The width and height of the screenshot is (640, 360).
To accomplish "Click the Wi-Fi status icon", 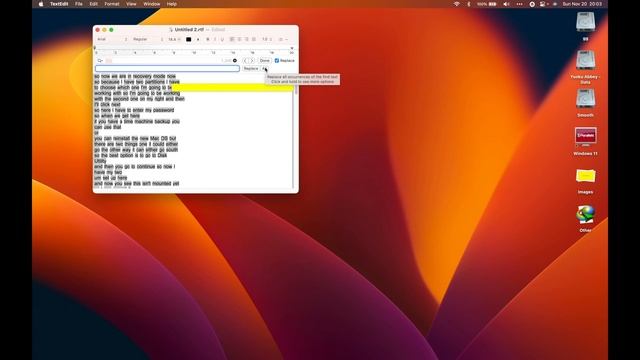I will tap(456, 4).
